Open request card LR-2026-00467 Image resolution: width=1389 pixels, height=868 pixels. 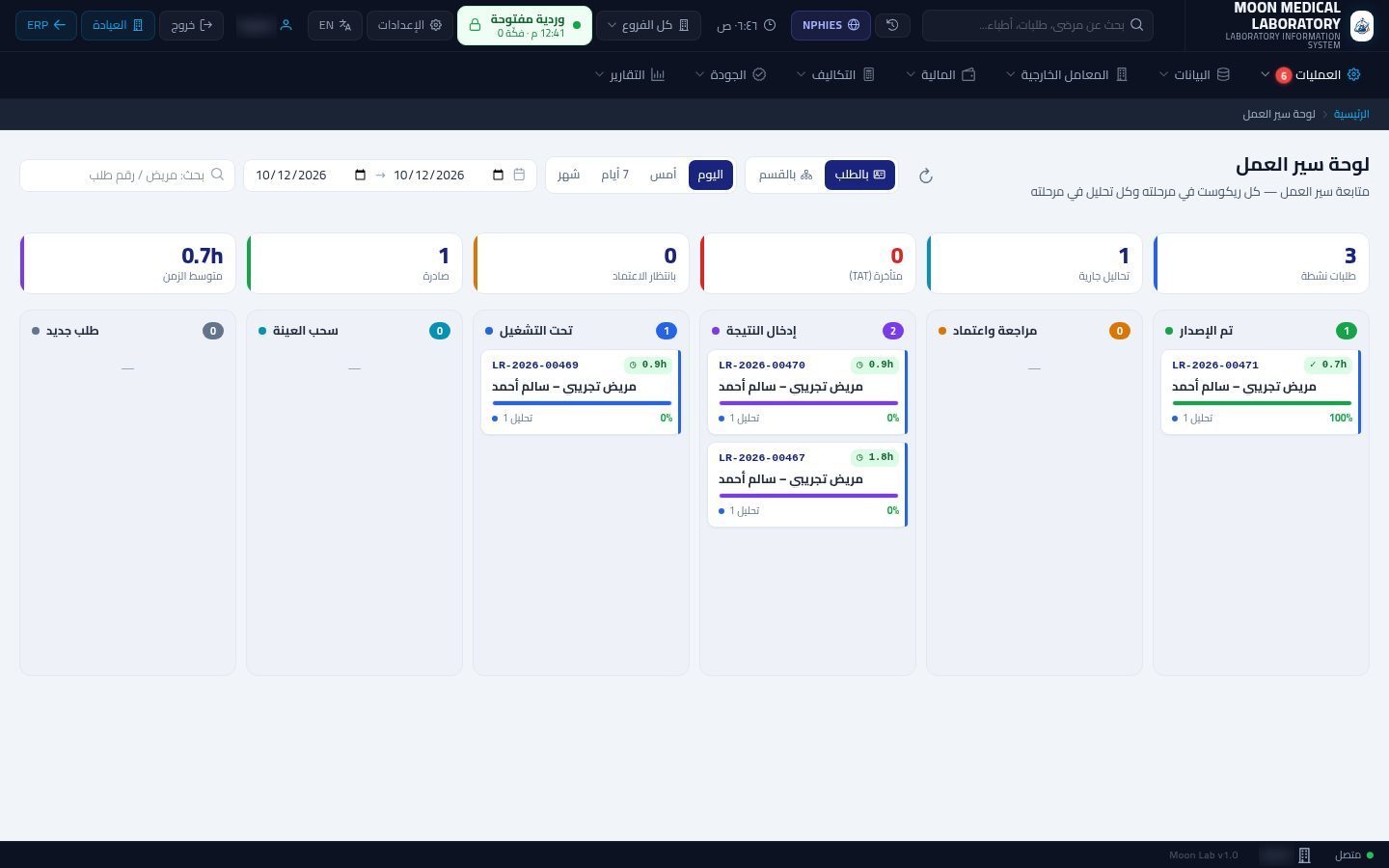(x=807, y=484)
